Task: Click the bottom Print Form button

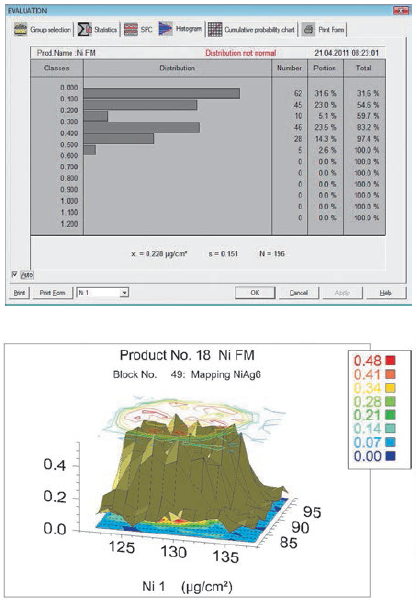Action: pyautogui.click(x=52, y=293)
